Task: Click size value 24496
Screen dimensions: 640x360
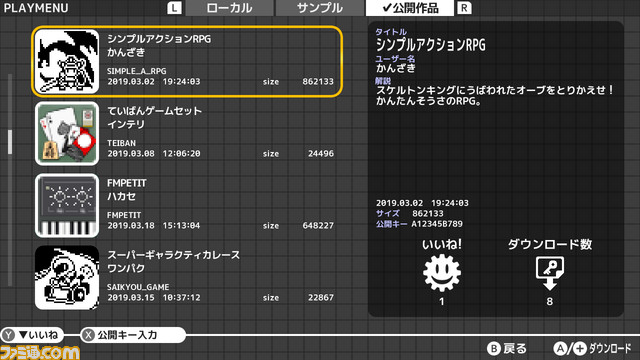Action: 321,153
